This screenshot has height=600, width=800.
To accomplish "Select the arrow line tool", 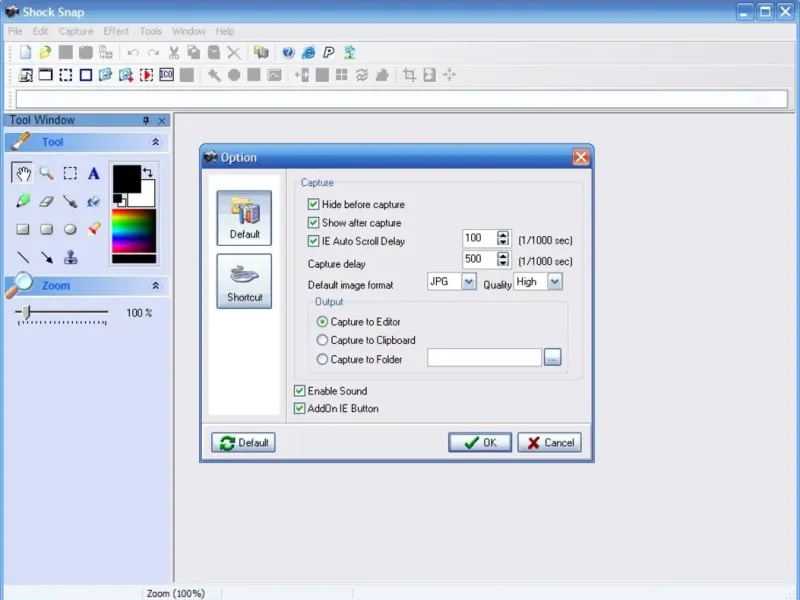I will 47,257.
